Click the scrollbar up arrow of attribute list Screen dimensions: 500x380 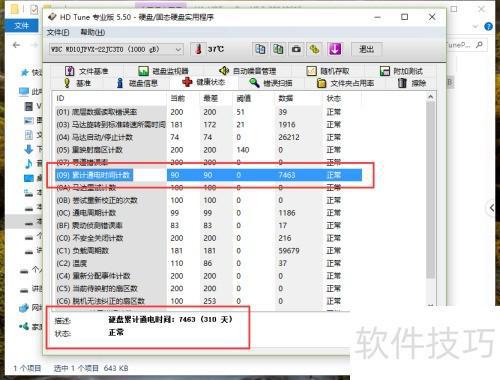[431, 97]
